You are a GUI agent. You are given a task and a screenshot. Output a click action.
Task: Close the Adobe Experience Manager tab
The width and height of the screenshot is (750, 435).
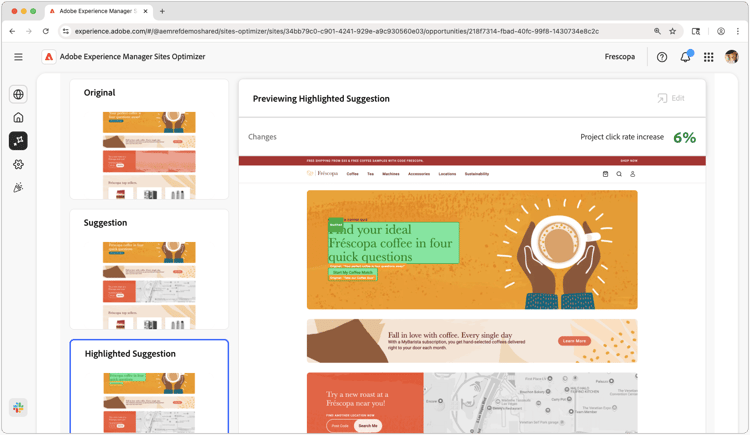145,11
